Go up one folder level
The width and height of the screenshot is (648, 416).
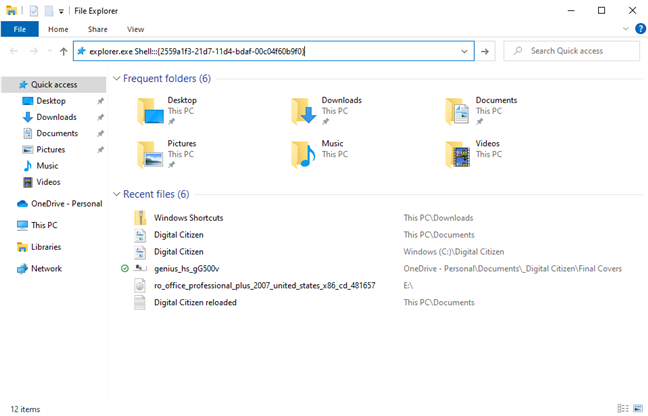coord(63,51)
